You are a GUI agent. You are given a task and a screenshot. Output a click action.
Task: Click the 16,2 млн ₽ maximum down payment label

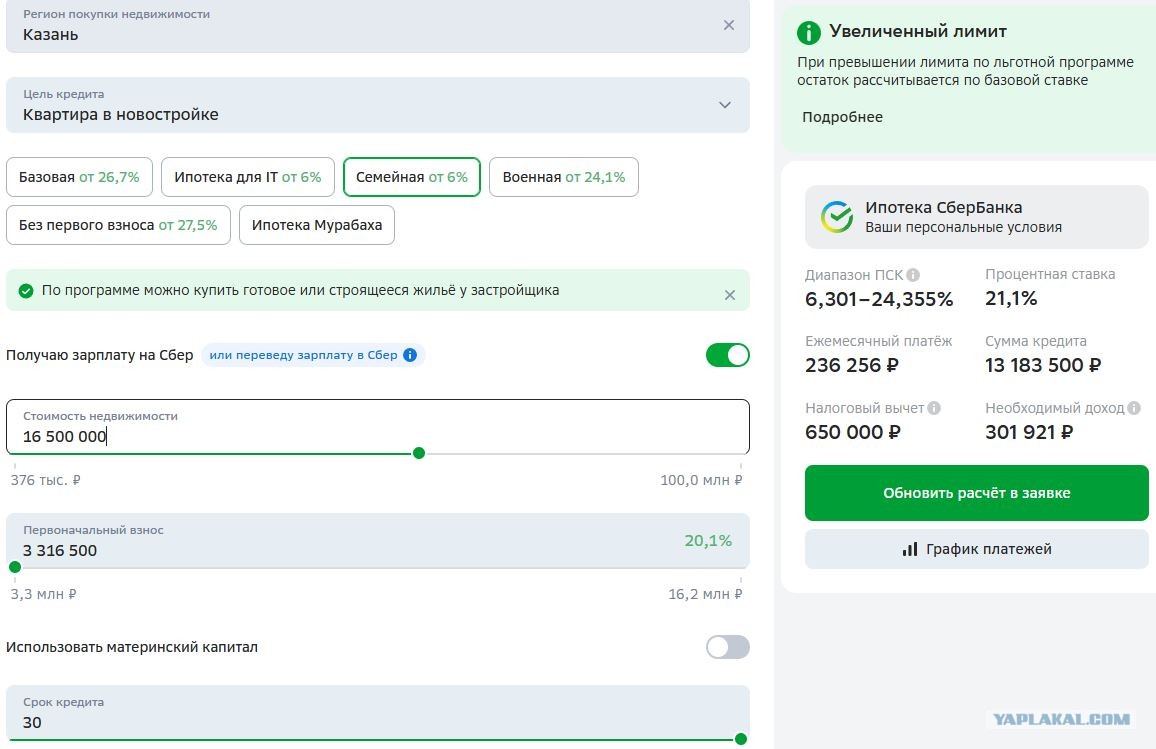tap(705, 594)
